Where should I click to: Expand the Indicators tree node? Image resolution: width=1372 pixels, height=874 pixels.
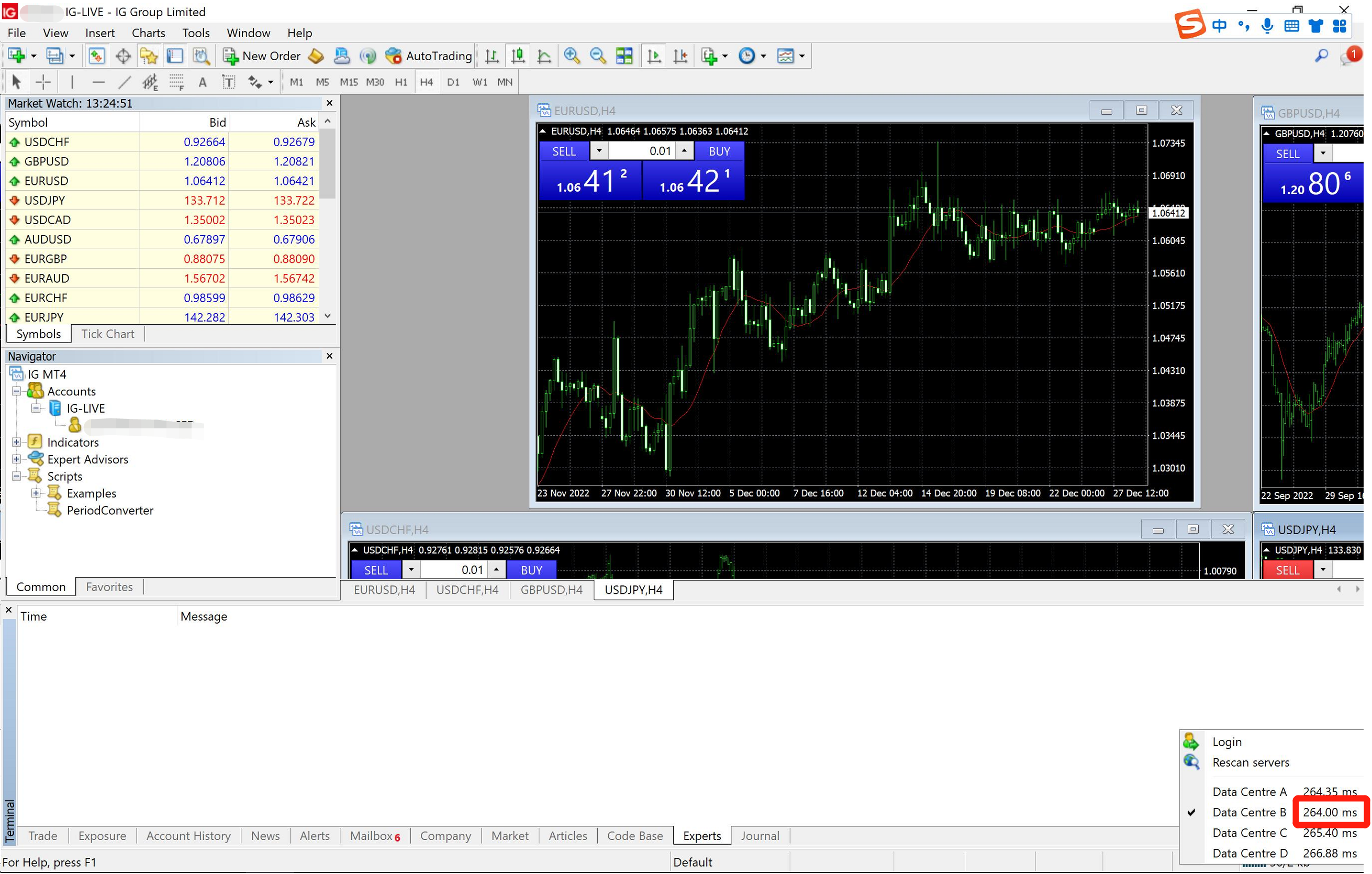pos(17,442)
